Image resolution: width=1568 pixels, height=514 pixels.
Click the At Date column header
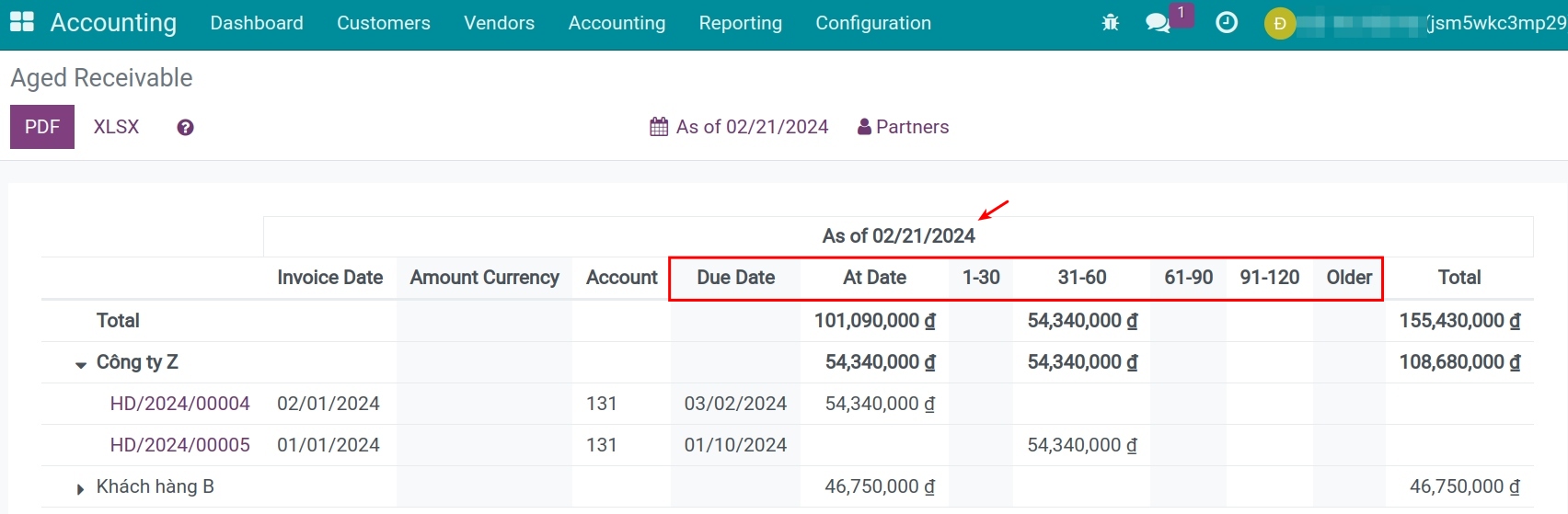tap(875, 278)
